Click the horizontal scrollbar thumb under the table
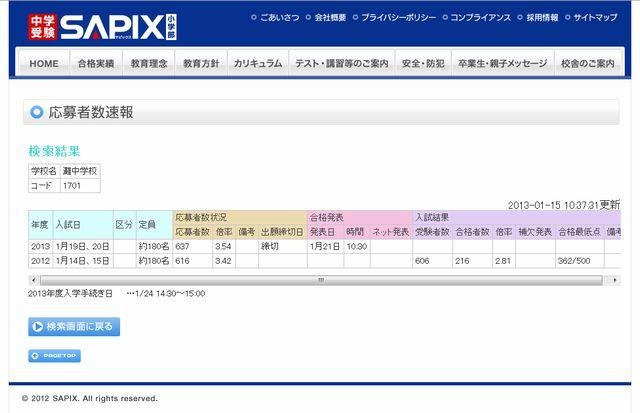The height and width of the screenshot is (413, 640). click(x=321, y=280)
